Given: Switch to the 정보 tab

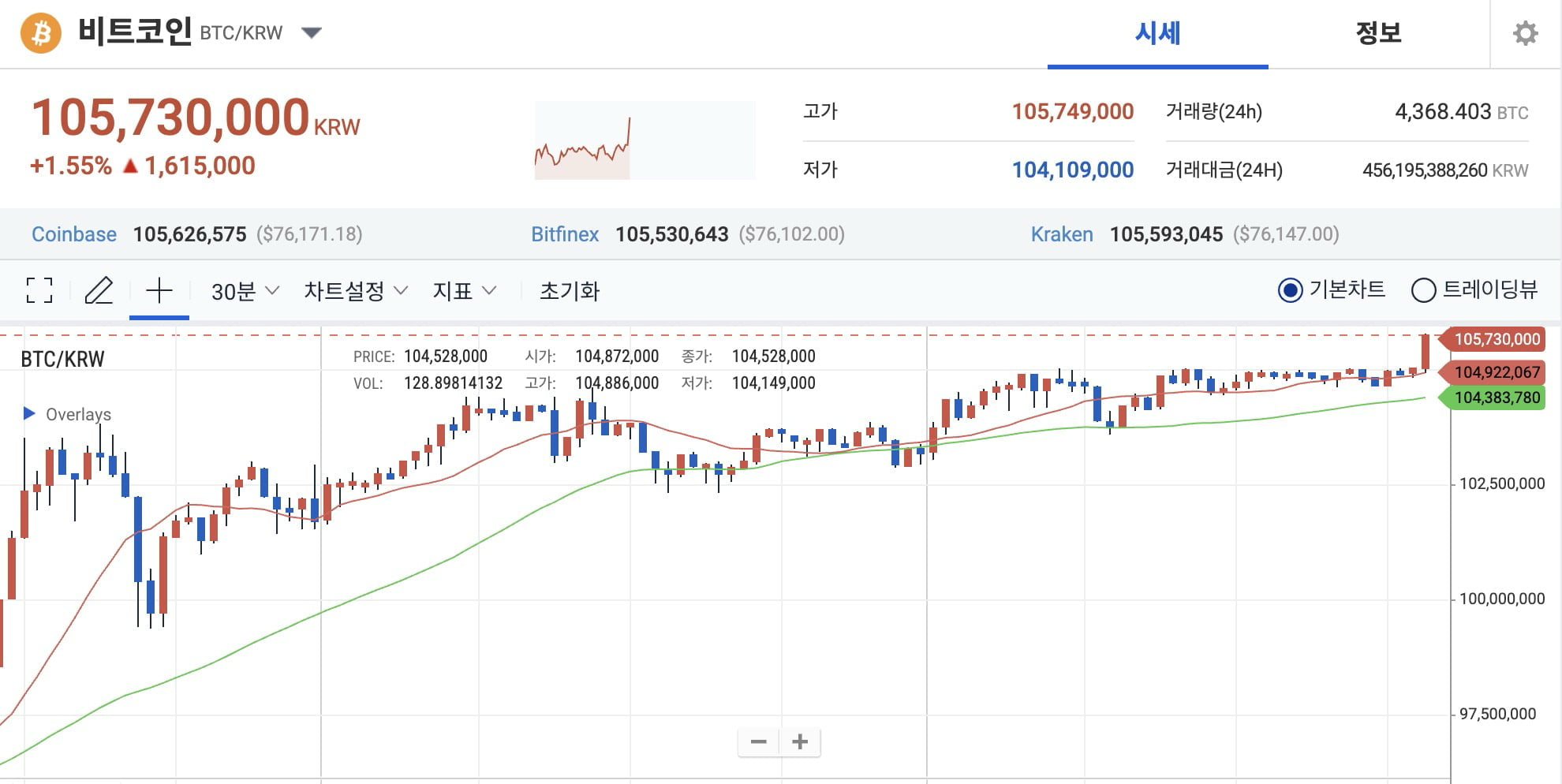Looking at the screenshot, I should [1378, 33].
